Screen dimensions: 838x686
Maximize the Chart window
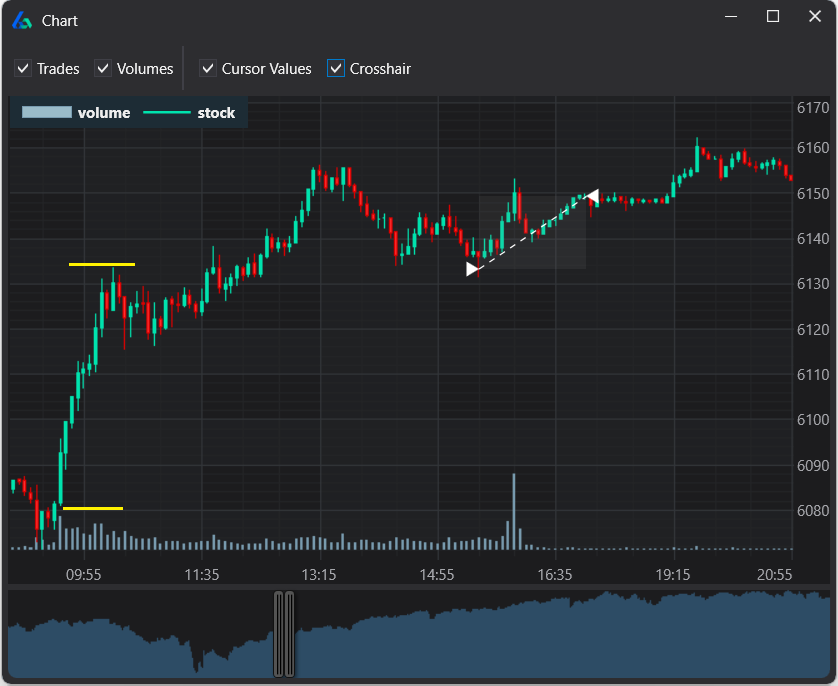click(772, 16)
